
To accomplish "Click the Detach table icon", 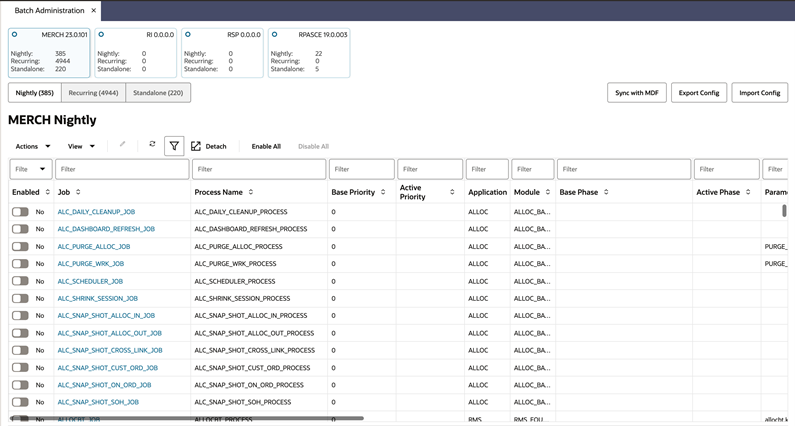I will pos(196,146).
